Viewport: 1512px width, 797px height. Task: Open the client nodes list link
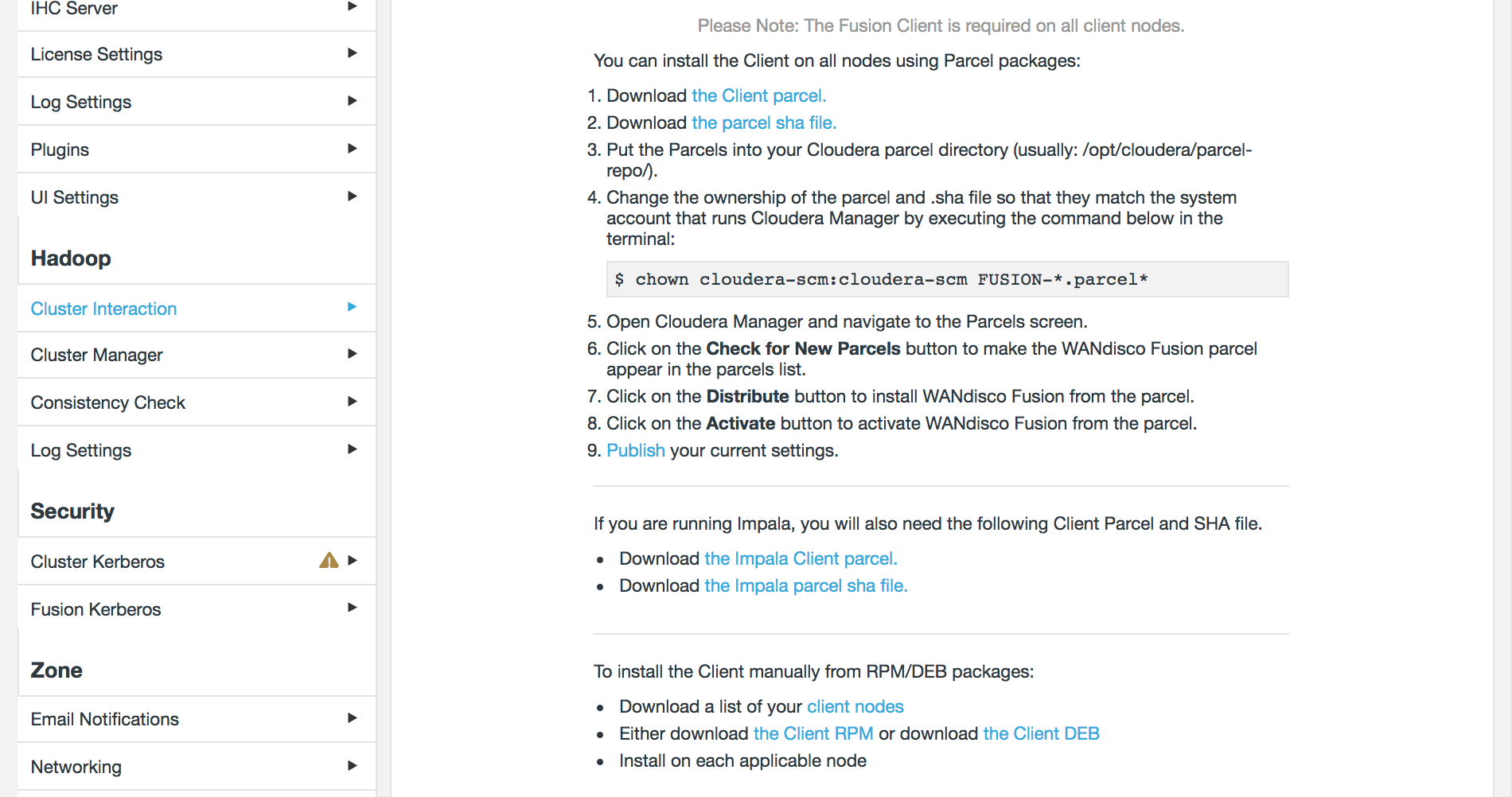[x=854, y=706]
